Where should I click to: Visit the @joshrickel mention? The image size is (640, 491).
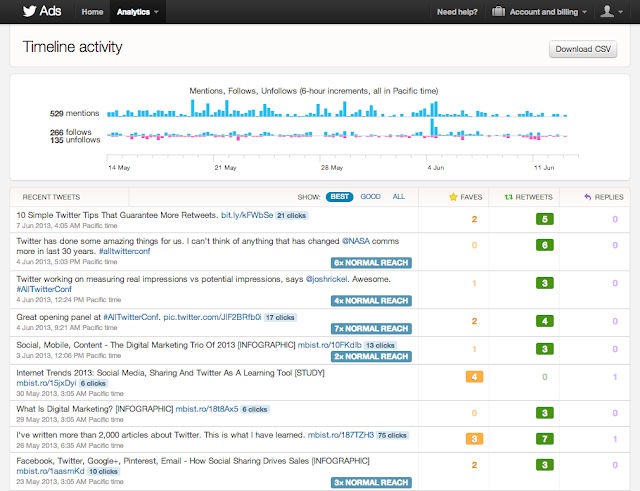pos(327,279)
